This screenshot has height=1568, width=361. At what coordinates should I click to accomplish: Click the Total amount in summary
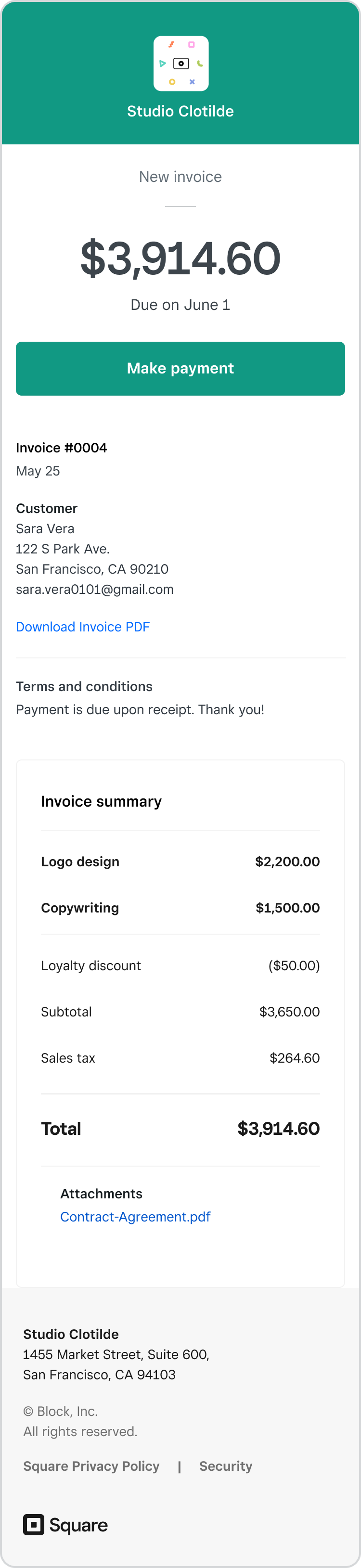tap(279, 1129)
